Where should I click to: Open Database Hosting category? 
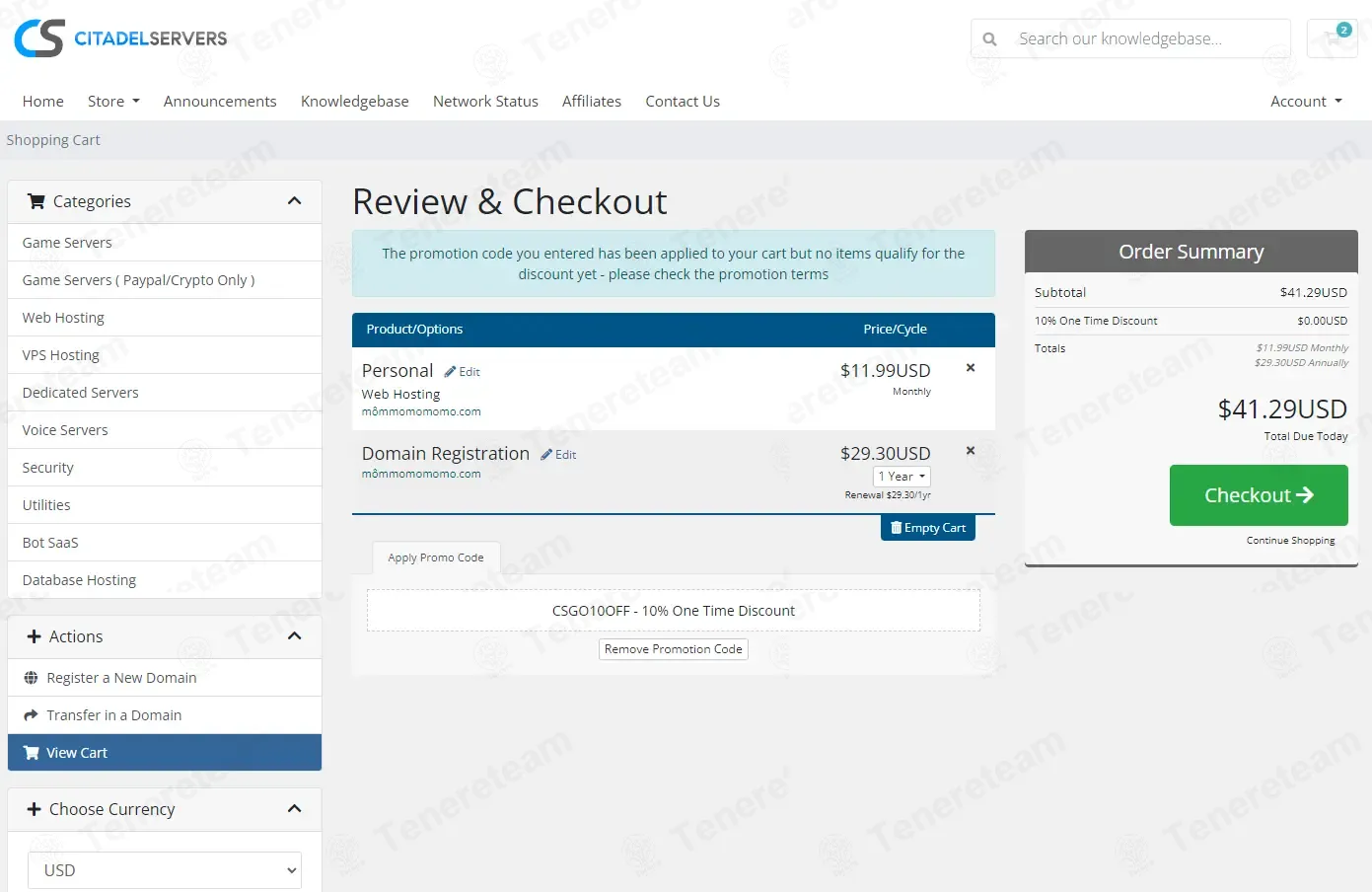tap(165, 580)
